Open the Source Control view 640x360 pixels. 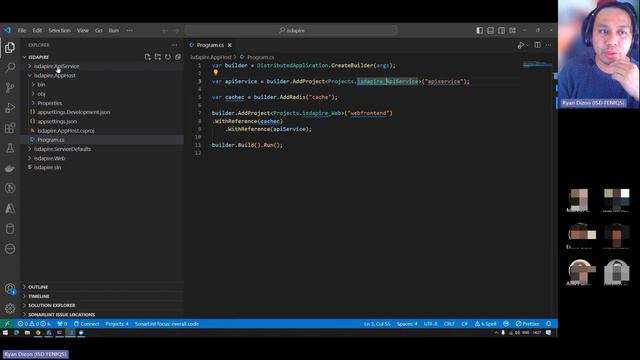[10, 87]
